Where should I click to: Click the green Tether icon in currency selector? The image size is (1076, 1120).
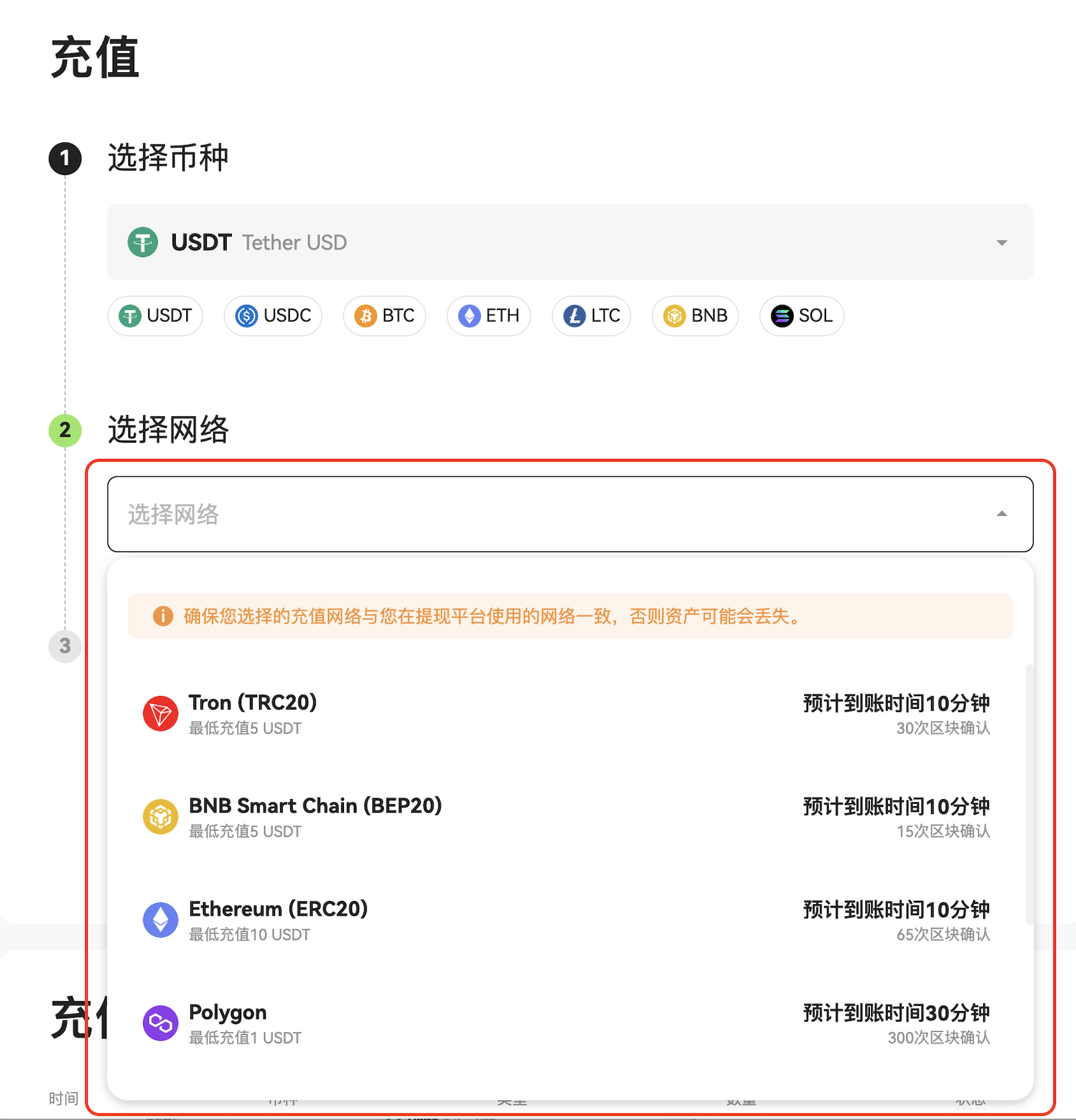[x=143, y=243]
